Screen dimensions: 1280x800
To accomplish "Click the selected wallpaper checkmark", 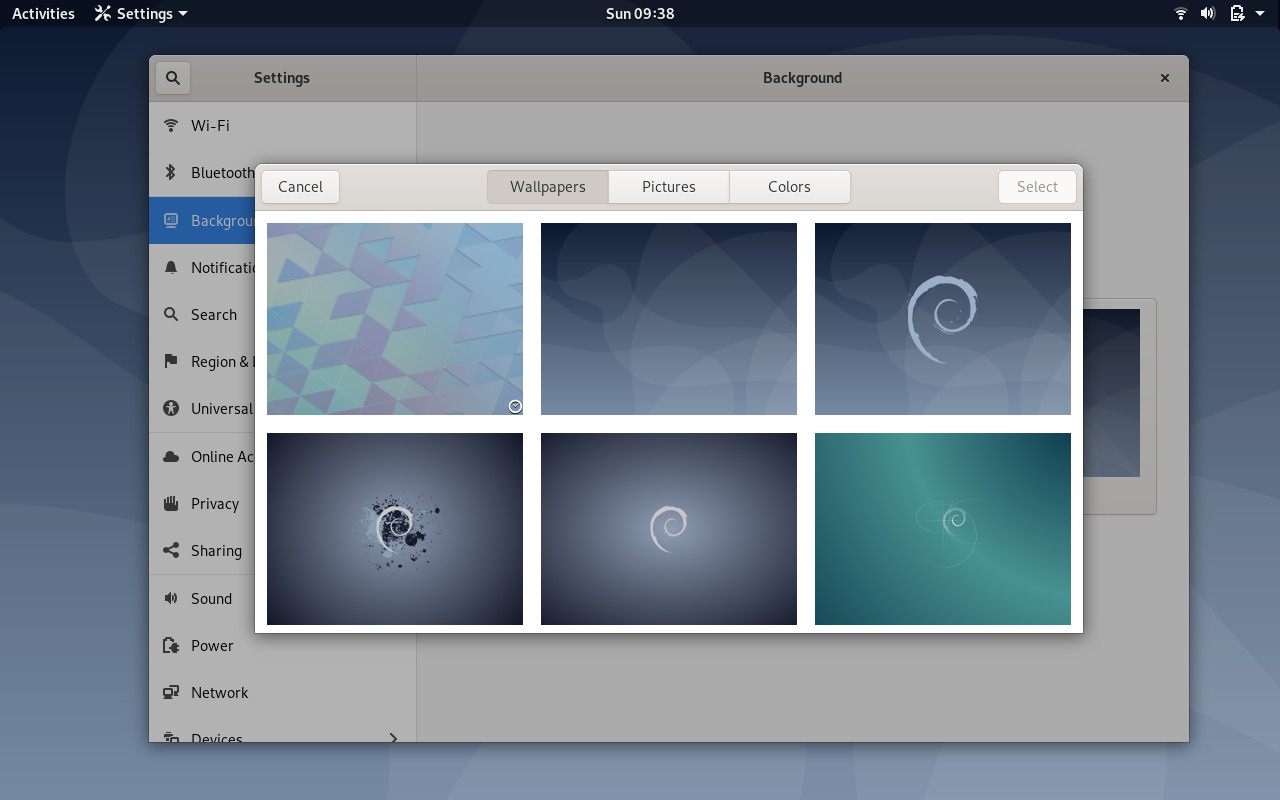I will (515, 406).
